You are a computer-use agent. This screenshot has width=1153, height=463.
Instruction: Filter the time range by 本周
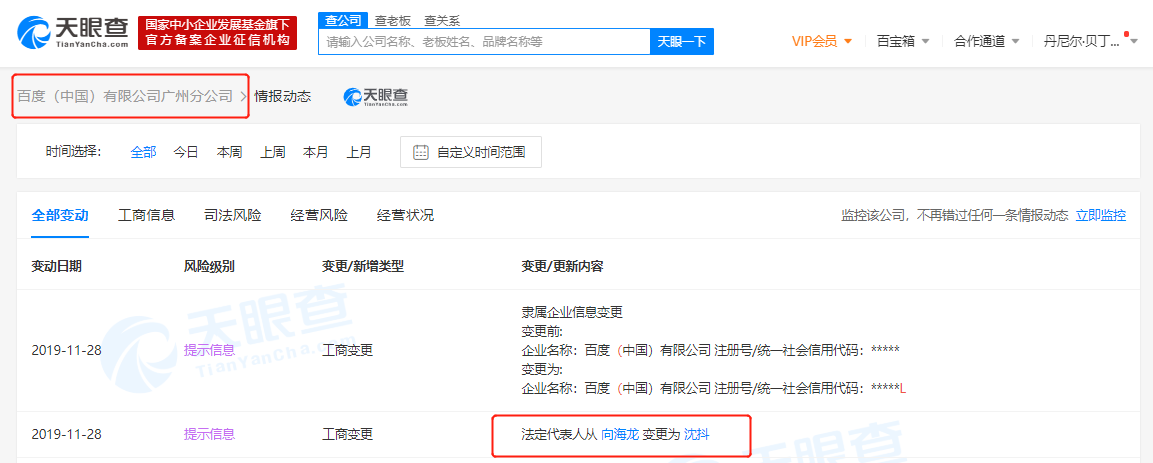[229, 152]
